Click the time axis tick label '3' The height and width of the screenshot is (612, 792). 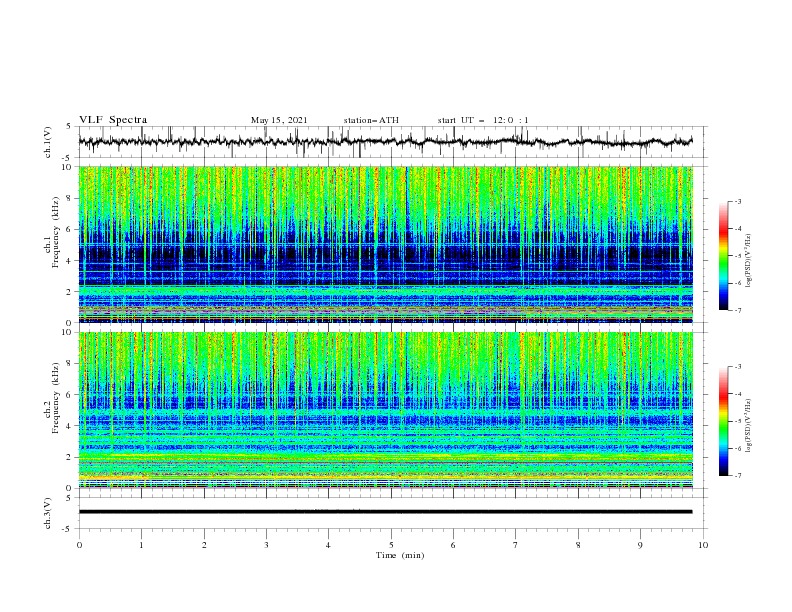(266, 545)
